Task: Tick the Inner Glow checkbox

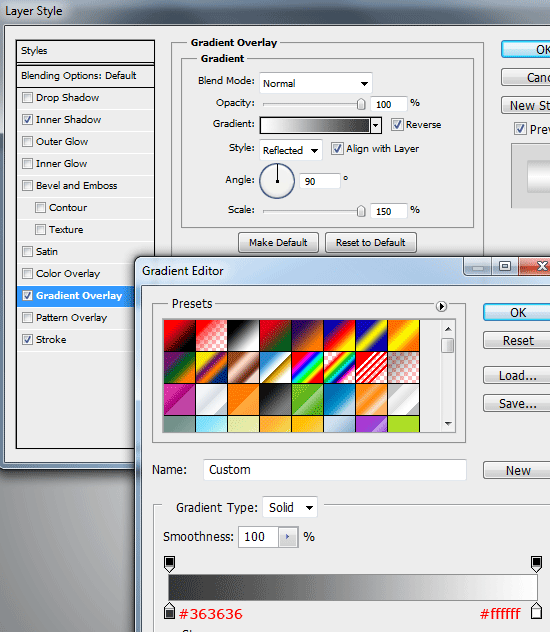Action: [27, 164]
